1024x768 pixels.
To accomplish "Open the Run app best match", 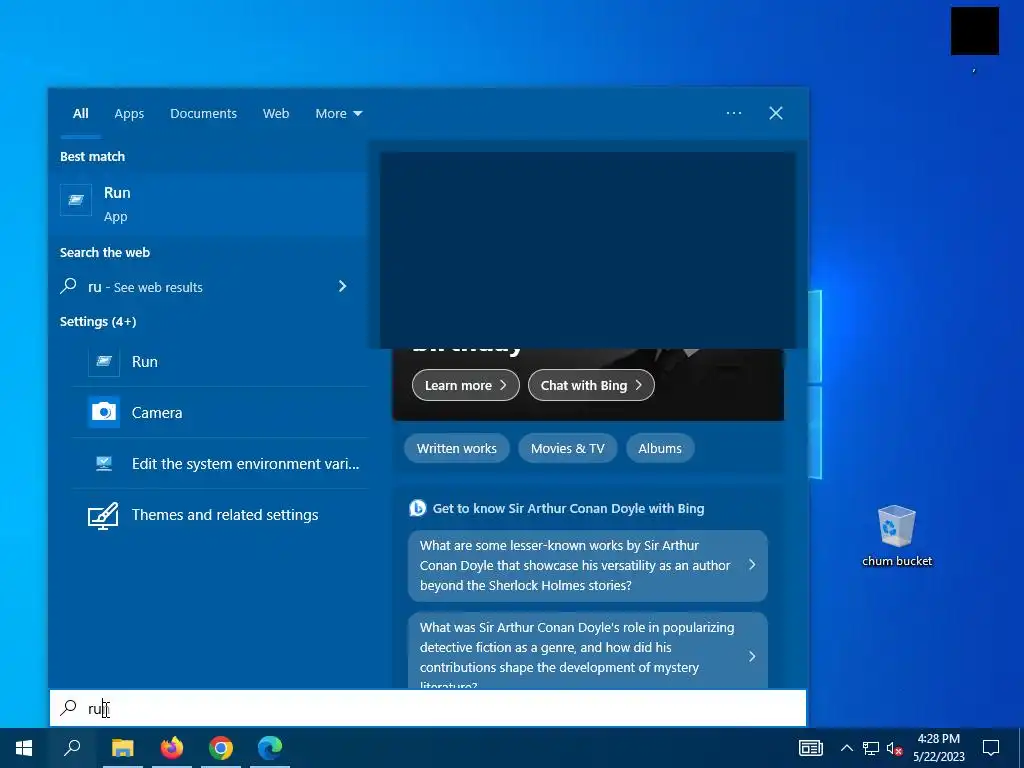I will (x=208, y=204).
